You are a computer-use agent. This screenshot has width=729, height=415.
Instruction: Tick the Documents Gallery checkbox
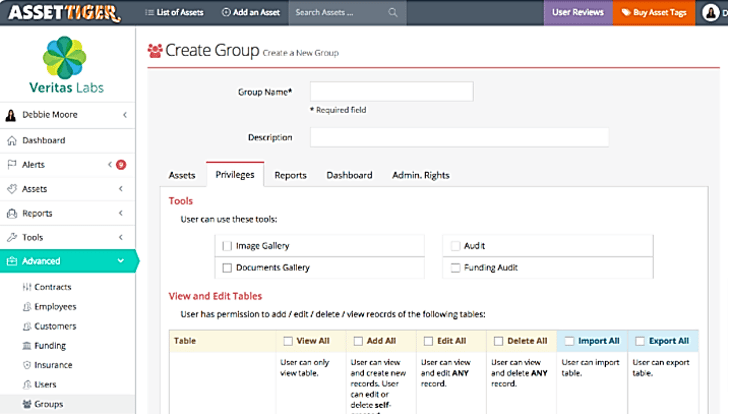227,268
